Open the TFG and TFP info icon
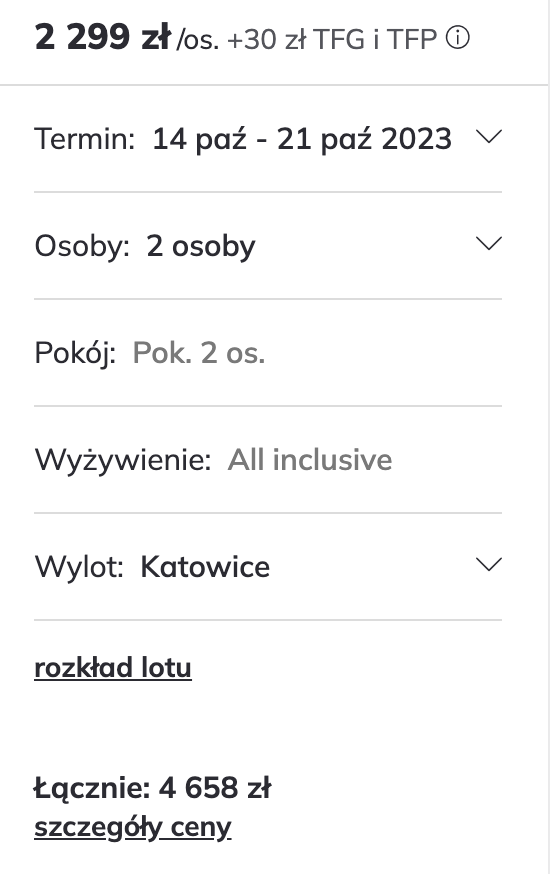550x874 pixels. pos(458,38)
